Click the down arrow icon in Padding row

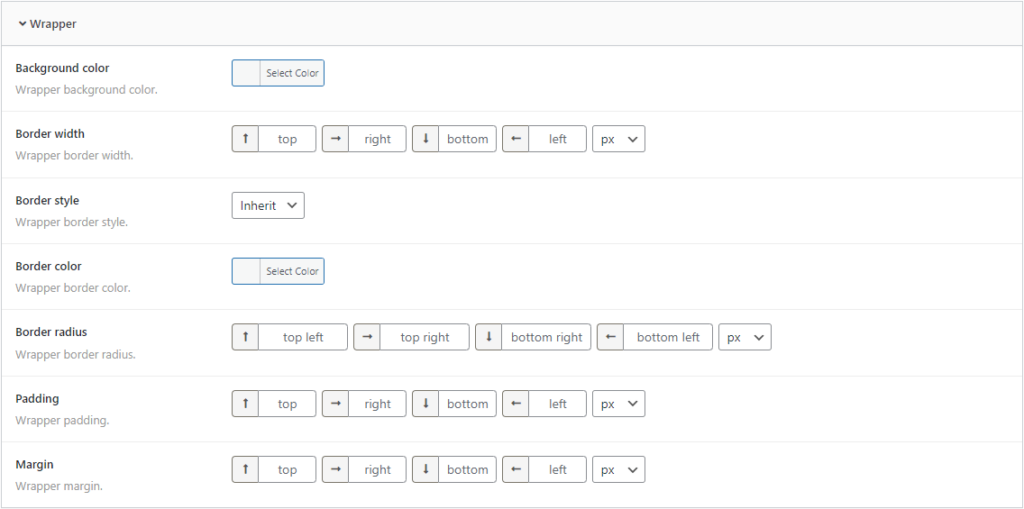click(x=426, y=404)
